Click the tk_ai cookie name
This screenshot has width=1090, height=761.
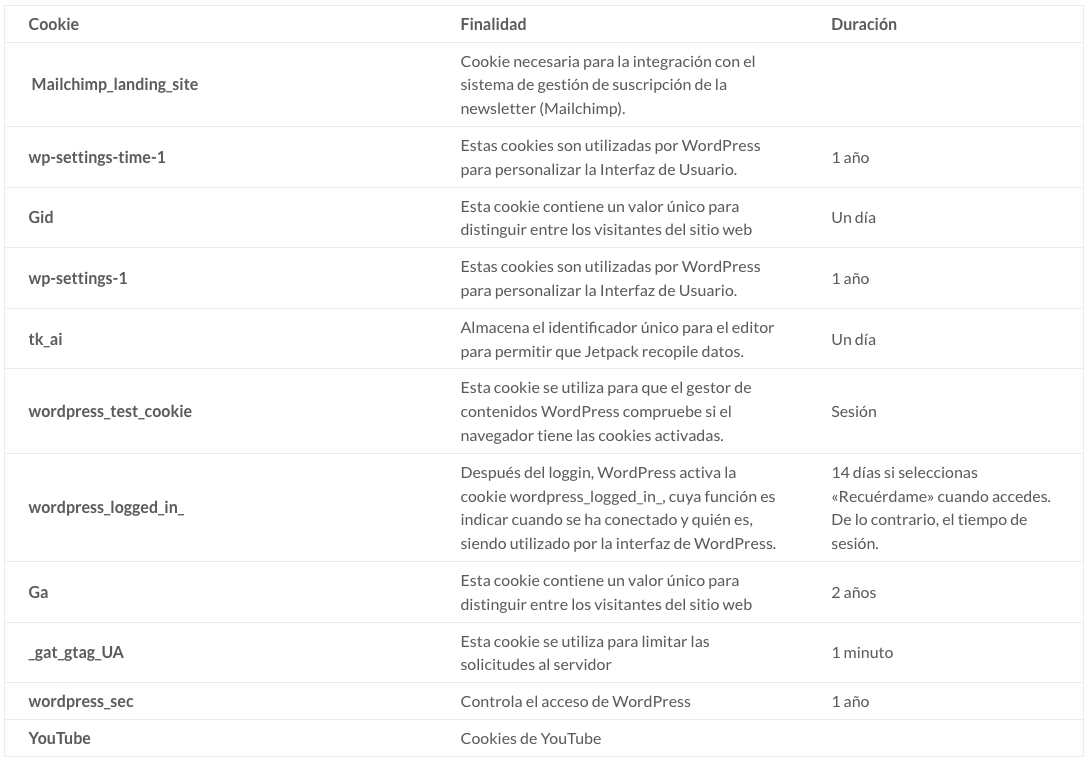pyautogui.click(x=45, y=339)
